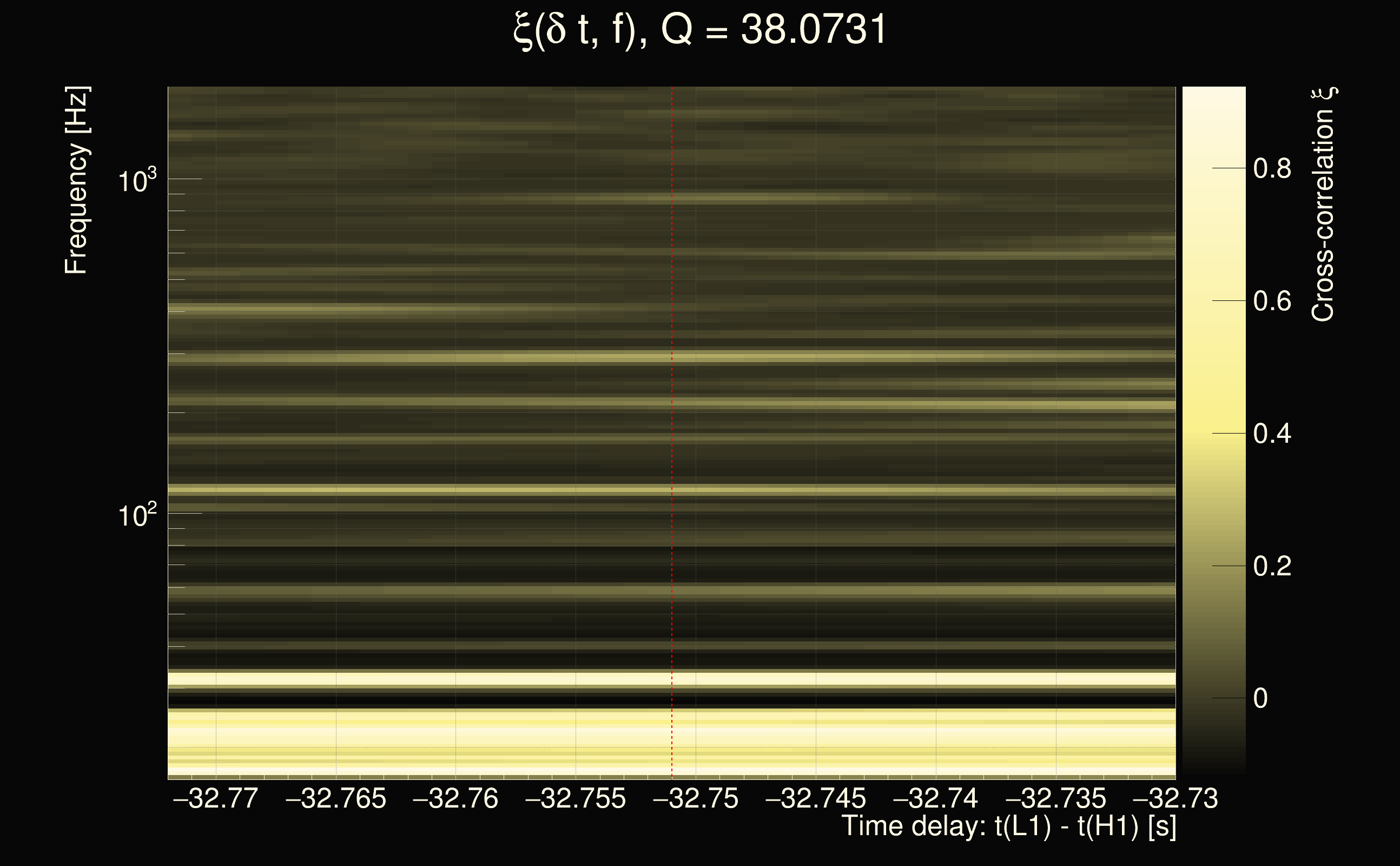Image resolution: width=1400 pixels, height=866 pixels.
Task: Click the -32.745 time delay tick label
Action: pos(815,798)
